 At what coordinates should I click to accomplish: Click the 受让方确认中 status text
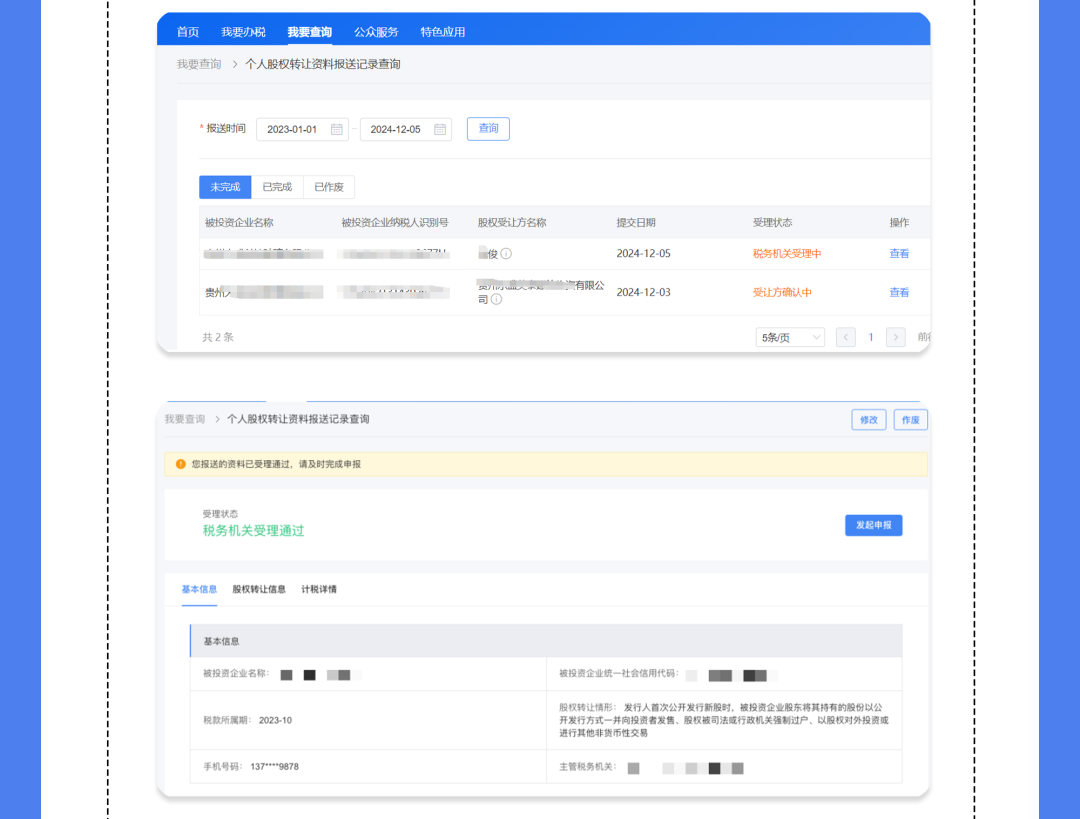782,293
